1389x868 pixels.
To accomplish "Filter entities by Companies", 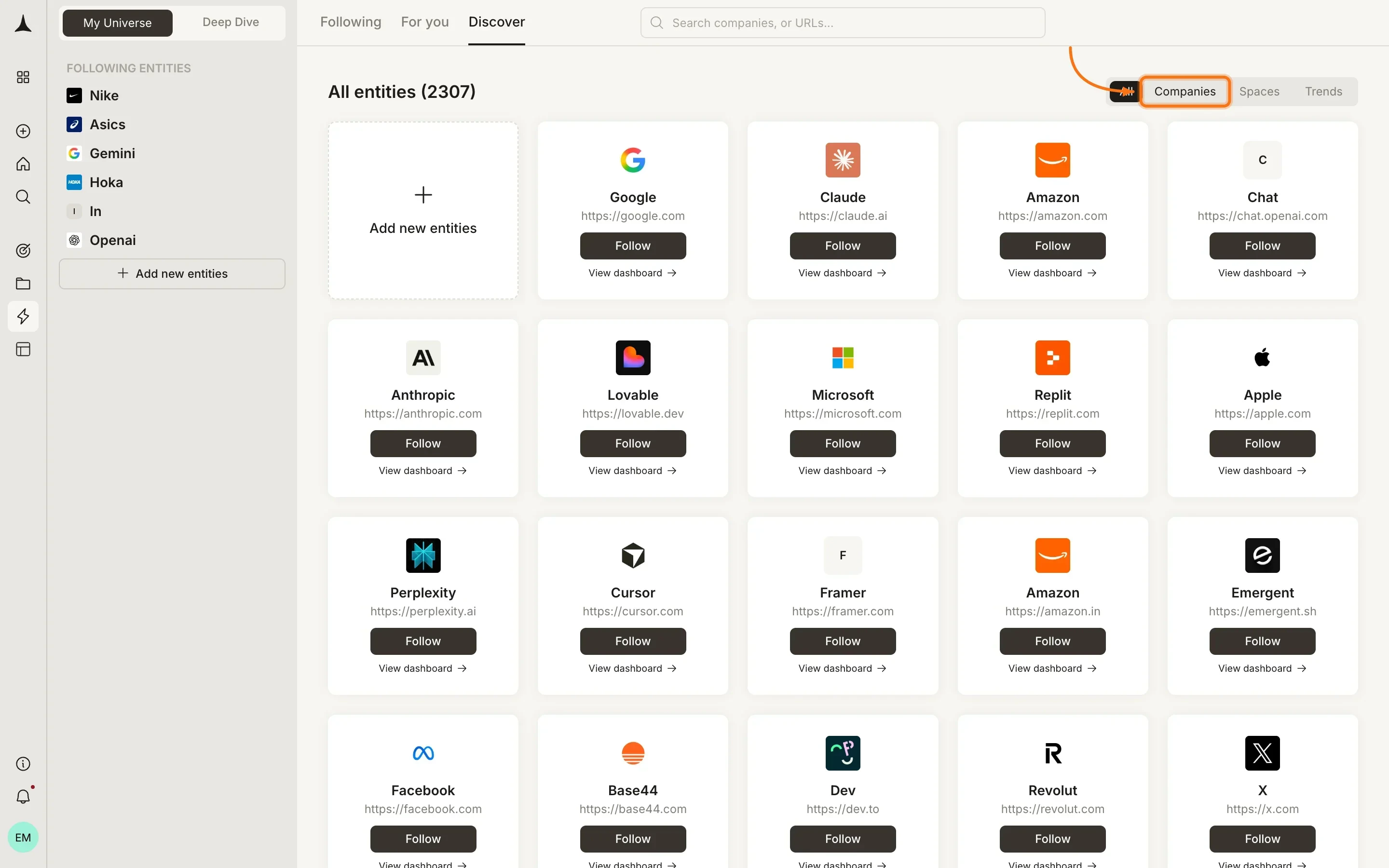I will [1185, 91].
